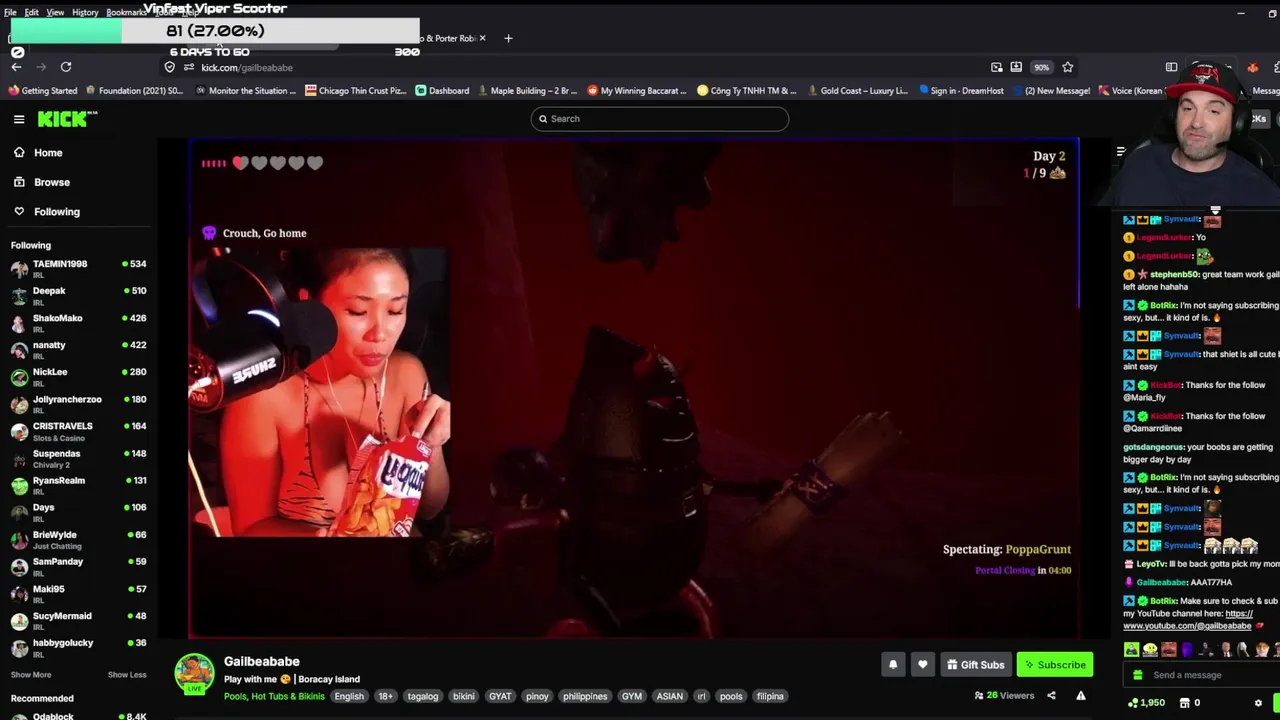Open the browser File menu
The height and width of the screenshot is (720, 1280).
point(10,12)
